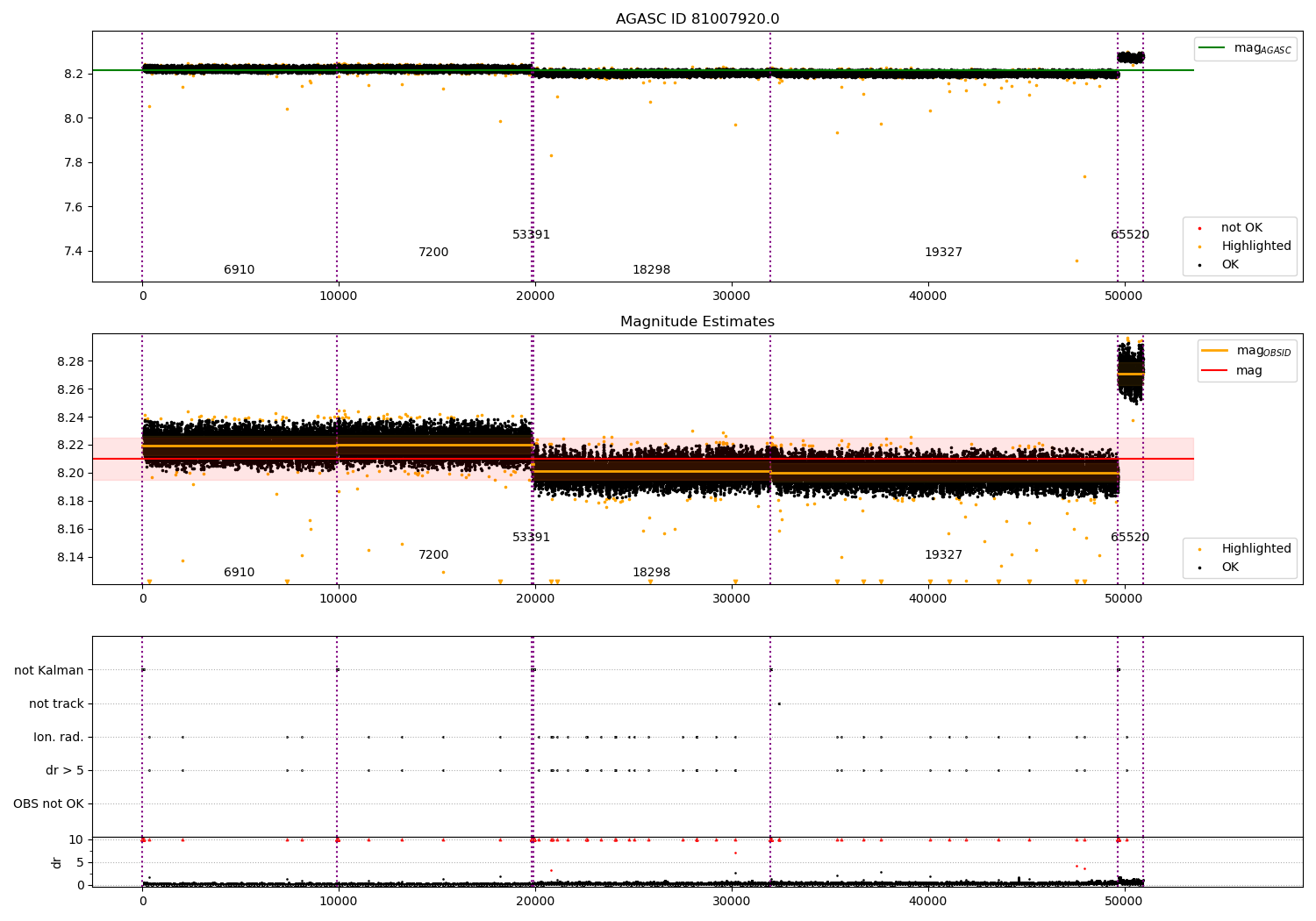Click 'Highlighted' legend entry in the top plot

(x=1246, y=246)
